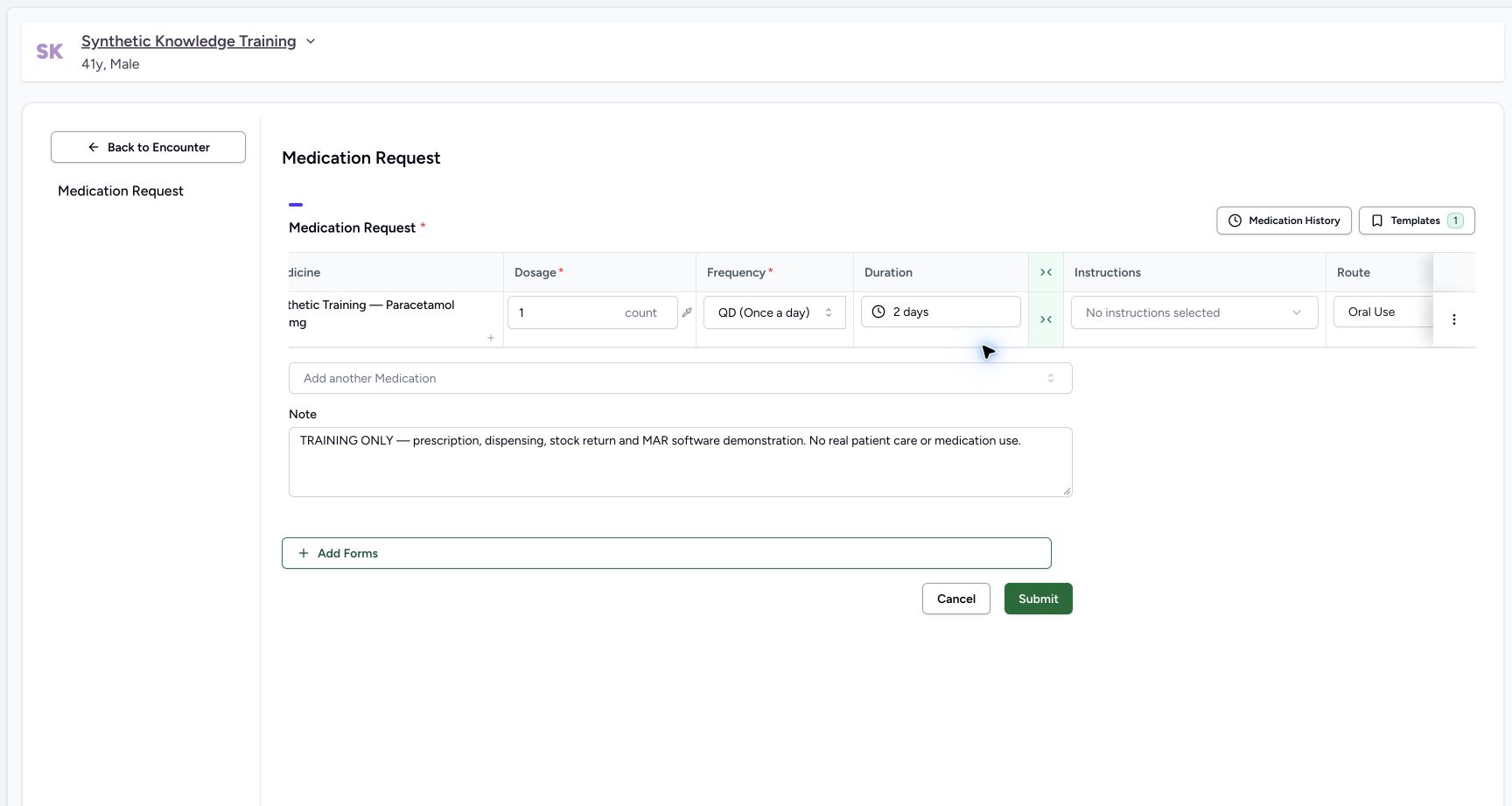Click the collapse-columns icon in the table header

pyautogui.click(x=1046, y=272)
